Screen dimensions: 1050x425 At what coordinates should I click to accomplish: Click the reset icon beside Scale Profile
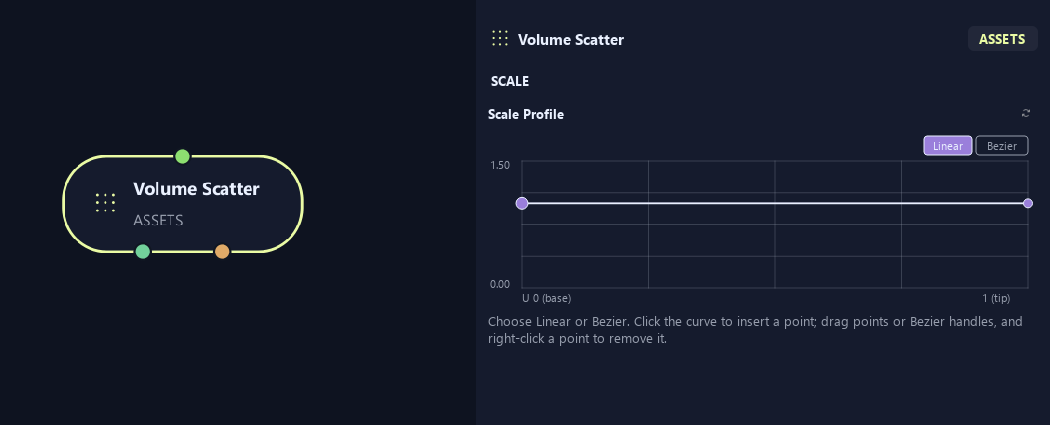[1025, 113]
